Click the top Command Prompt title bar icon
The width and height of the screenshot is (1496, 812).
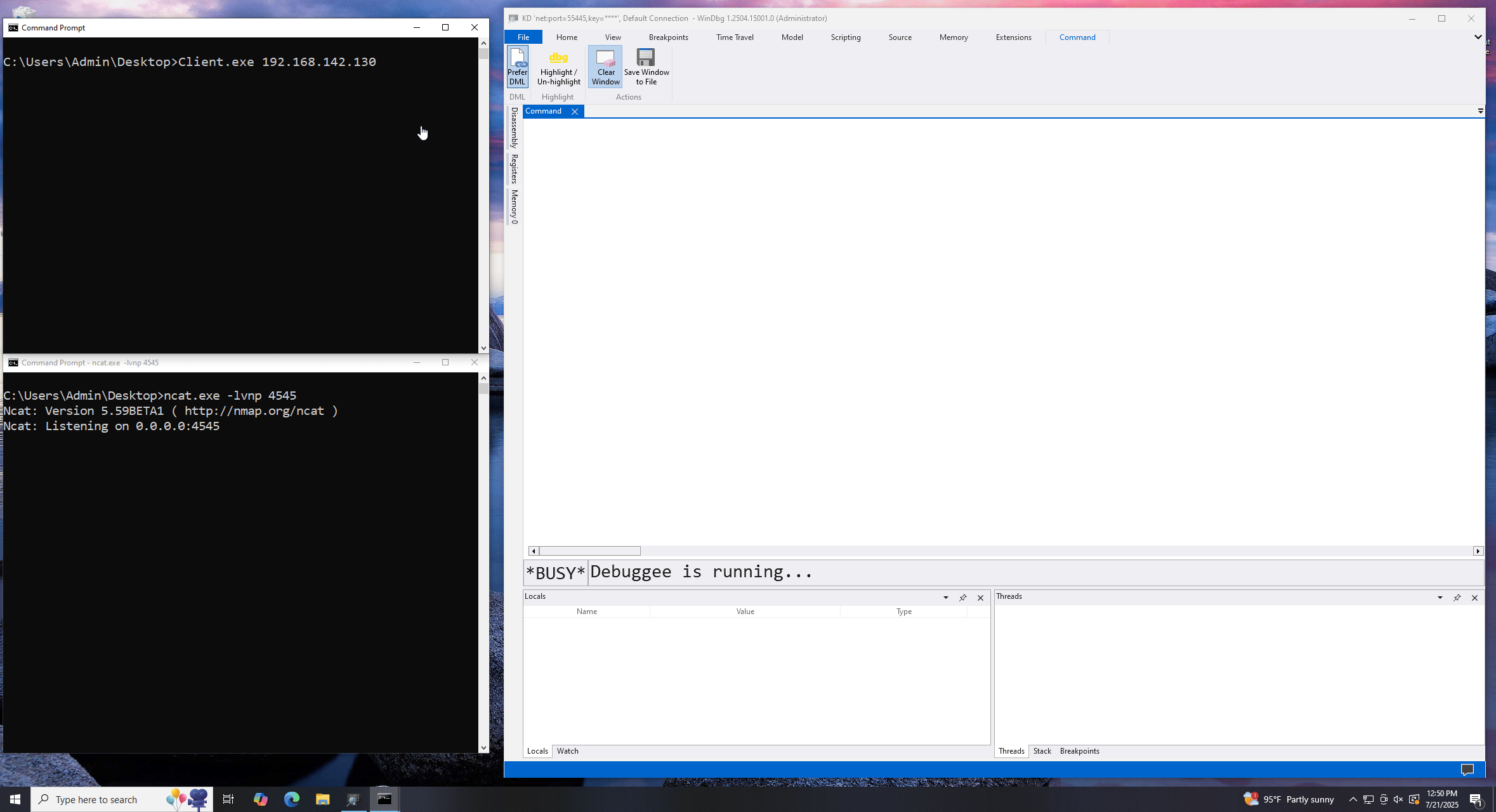(x=13, y=27)
